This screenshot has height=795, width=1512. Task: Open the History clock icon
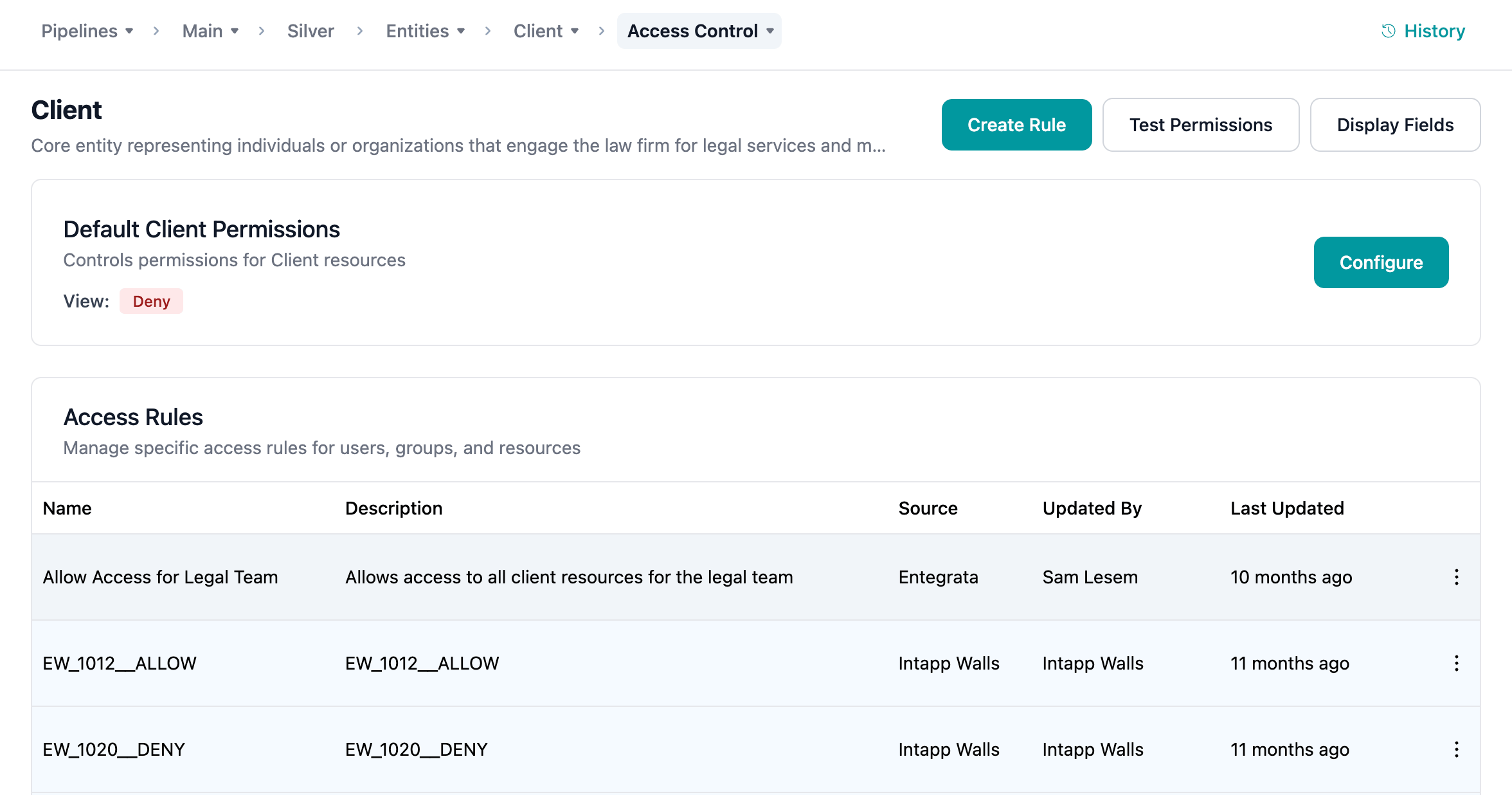tap(1388, 31)
